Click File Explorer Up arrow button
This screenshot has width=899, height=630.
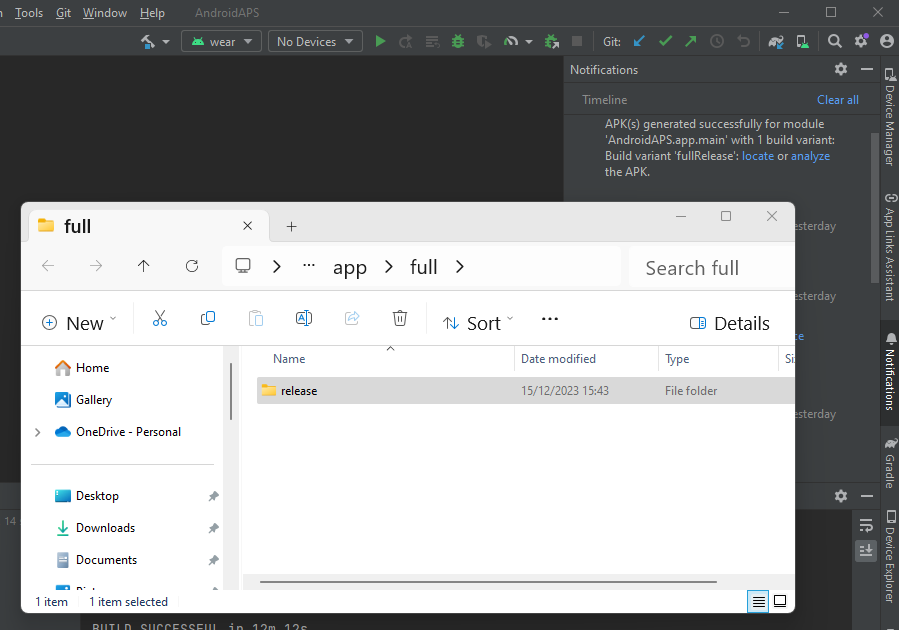[143, 266]
